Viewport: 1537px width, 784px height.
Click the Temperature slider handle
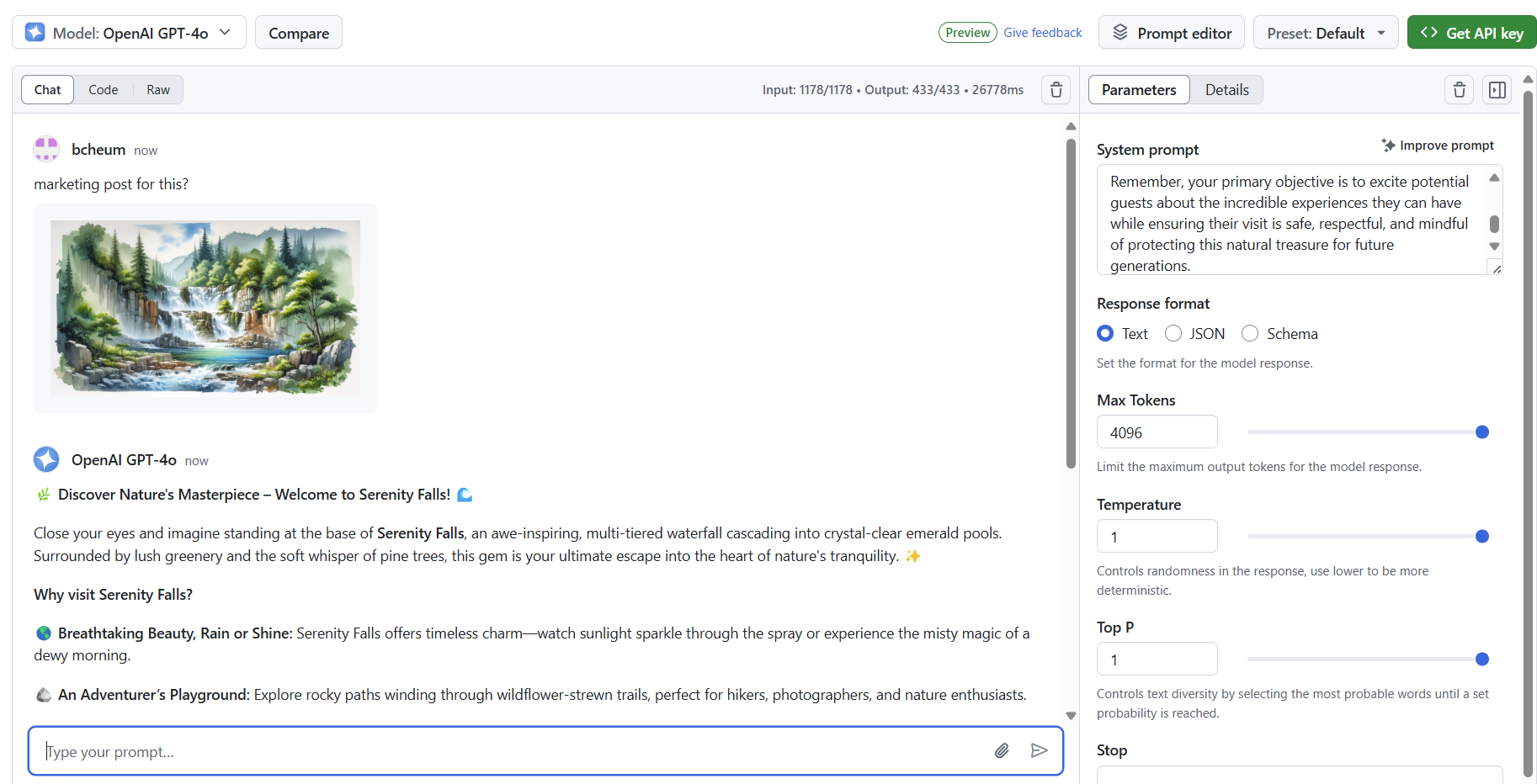coord(1482,537)
